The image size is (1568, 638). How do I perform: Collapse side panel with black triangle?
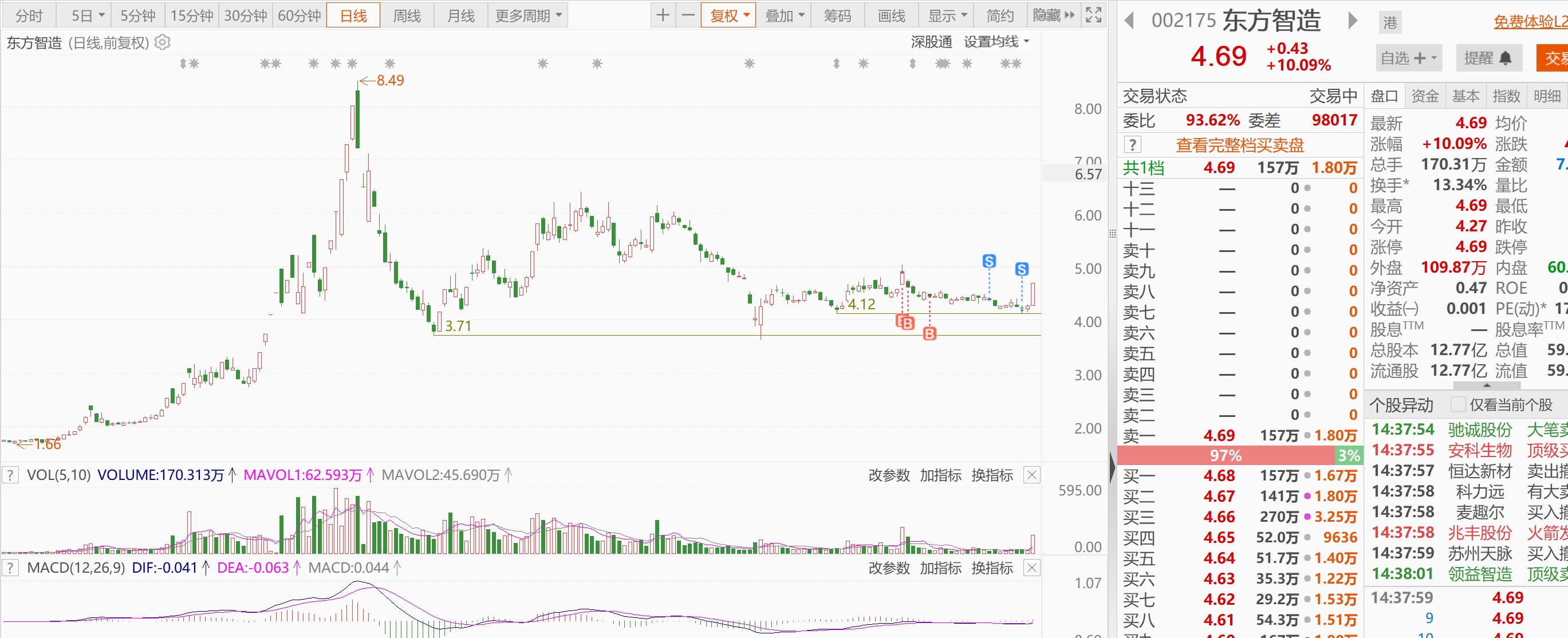tap(1112, 468)
